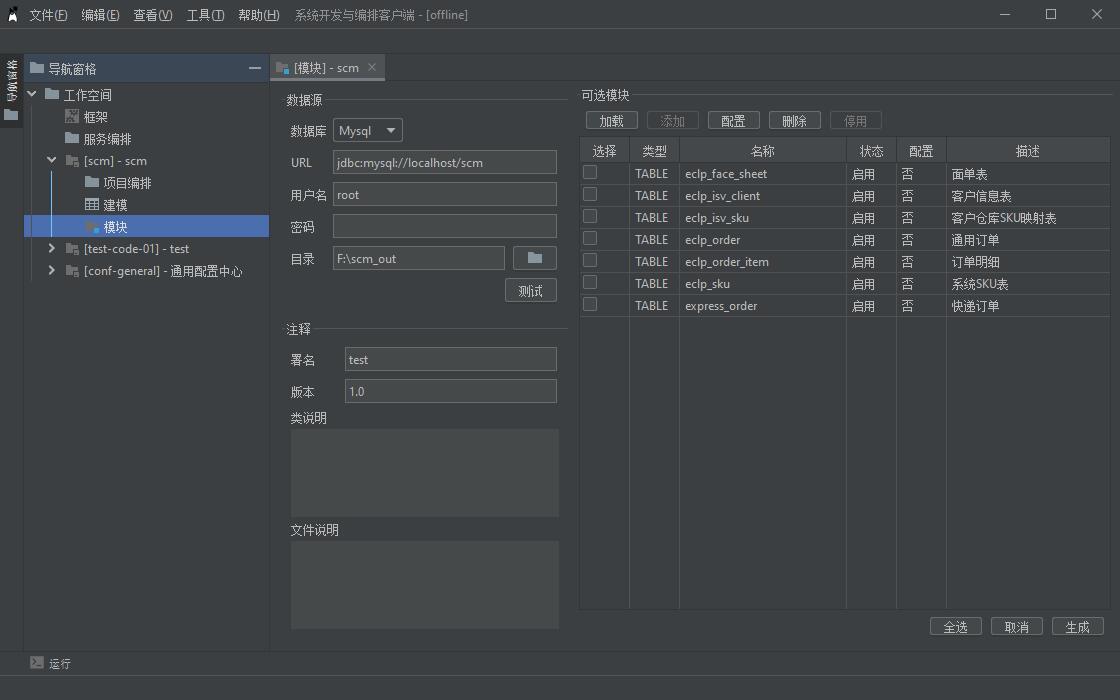The image size is (1120, 700).
Task: Click the folder icon on left sidebar strip
Action: (11, 115)
